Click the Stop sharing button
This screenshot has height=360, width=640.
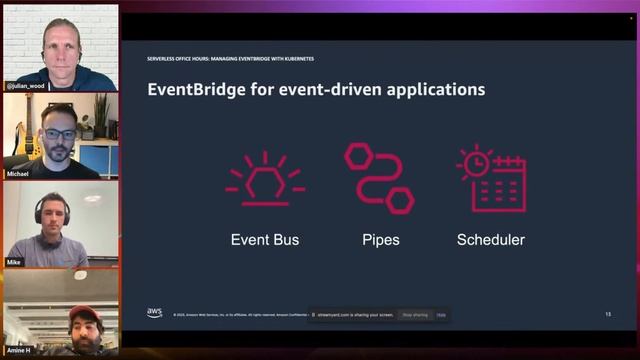(x=415, y=315)
